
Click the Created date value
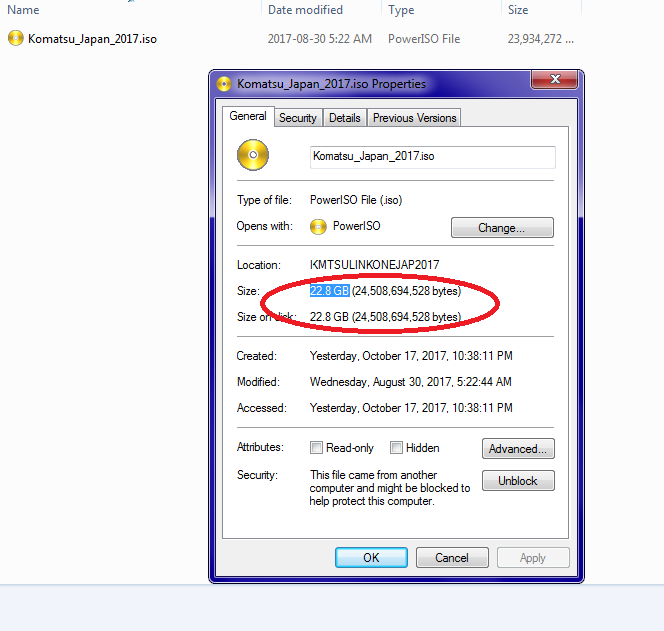[x=411, y=356]
